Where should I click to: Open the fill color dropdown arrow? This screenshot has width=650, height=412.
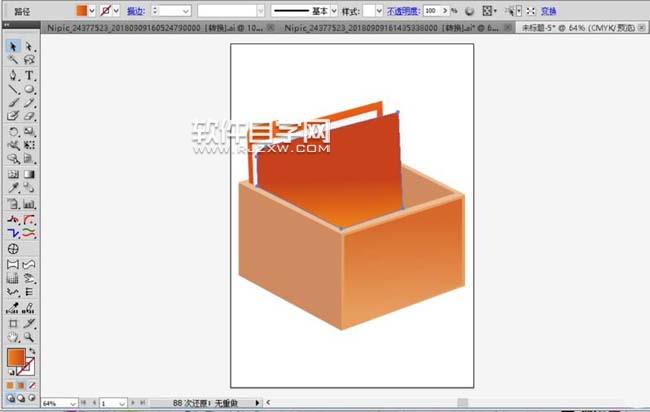92,11
